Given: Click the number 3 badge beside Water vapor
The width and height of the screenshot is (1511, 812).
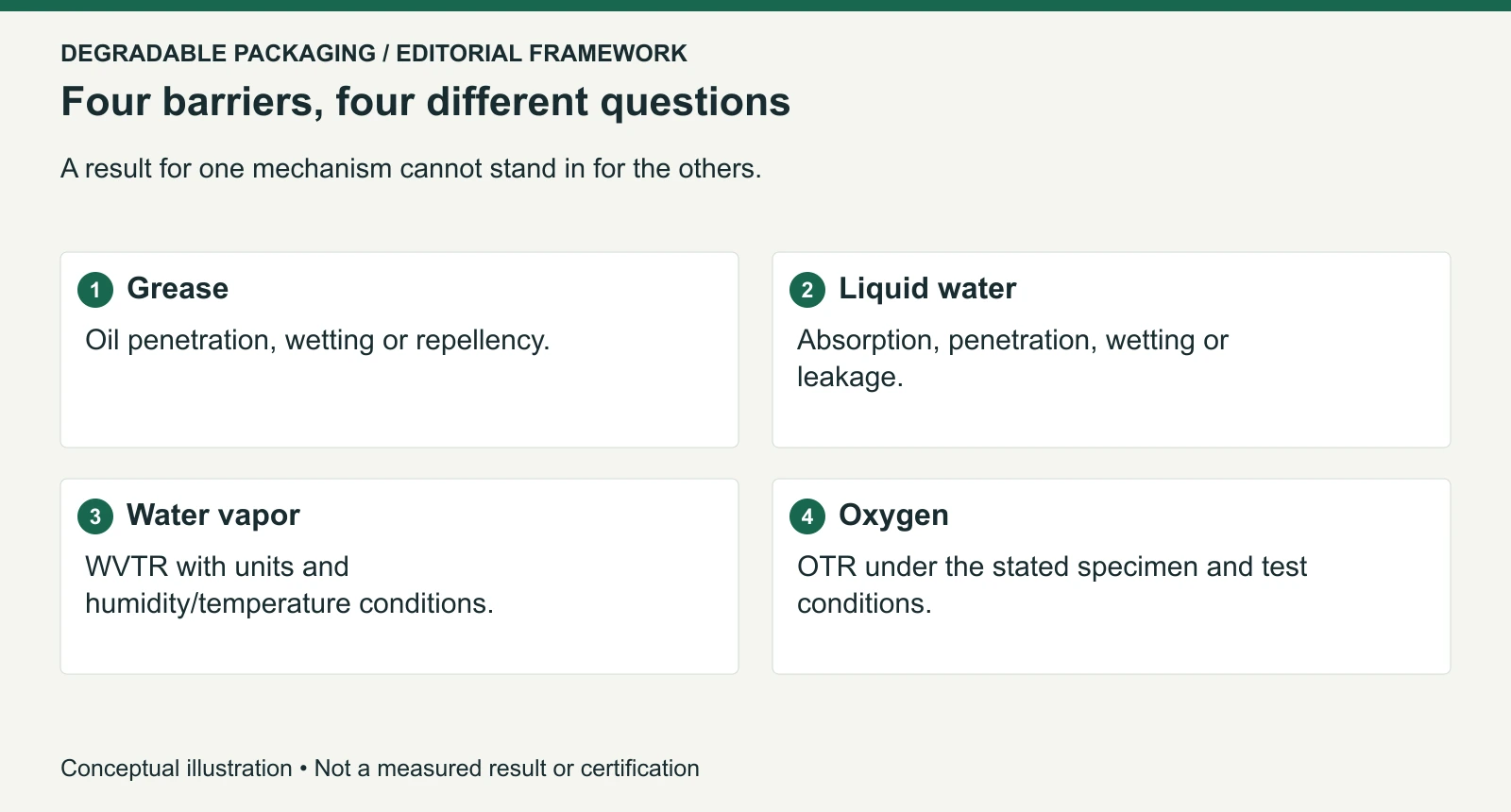Looking at the screenshot, I should coord(95,516).
